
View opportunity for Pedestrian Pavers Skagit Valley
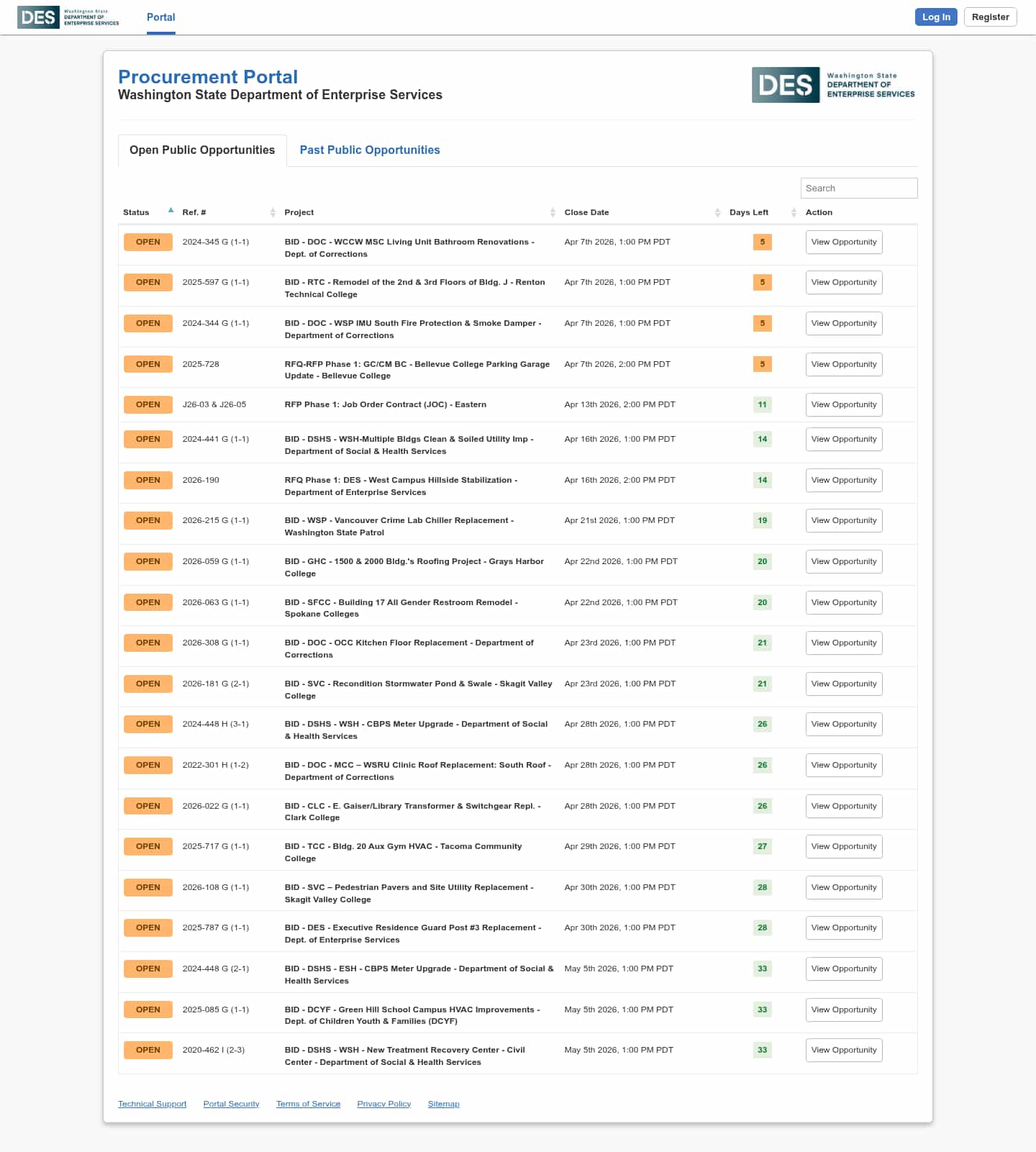844,887
